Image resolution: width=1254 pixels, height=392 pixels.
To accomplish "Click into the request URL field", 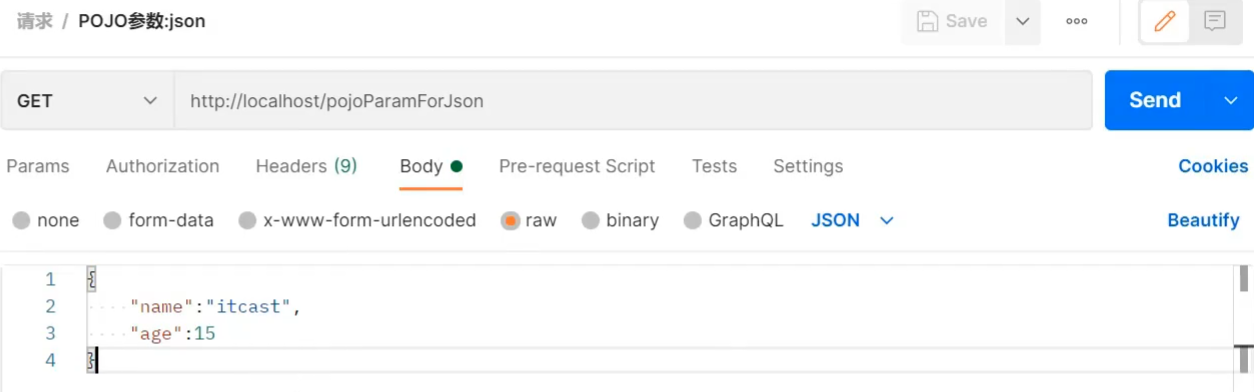I will click(633, 100).
